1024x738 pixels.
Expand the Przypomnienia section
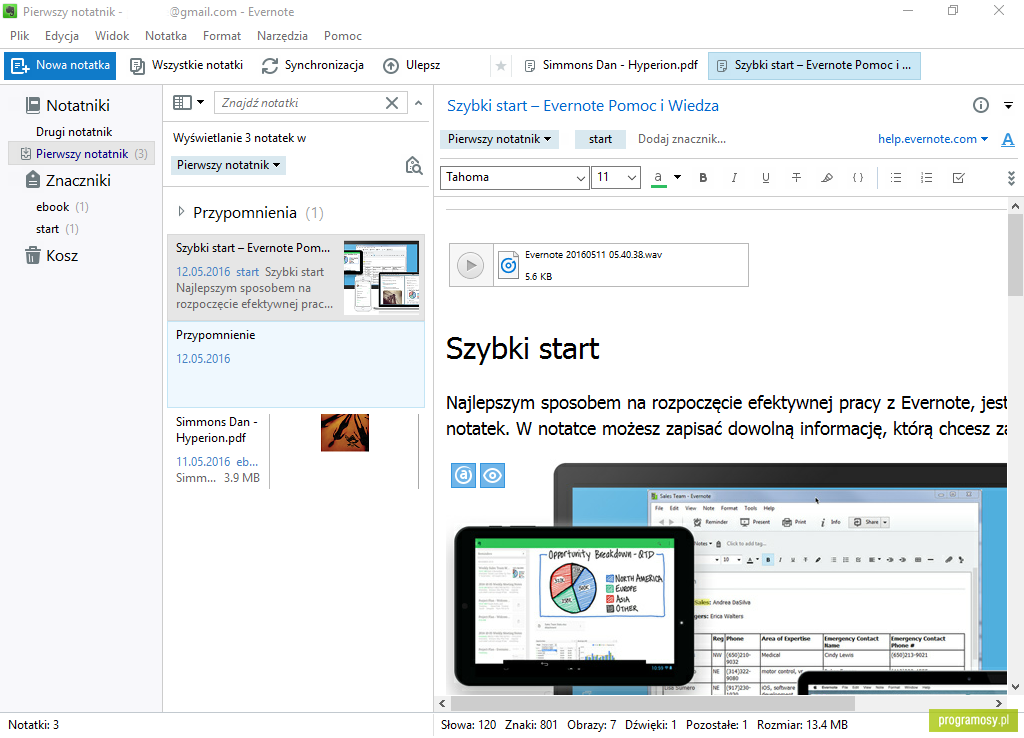[x=182, y=212]
